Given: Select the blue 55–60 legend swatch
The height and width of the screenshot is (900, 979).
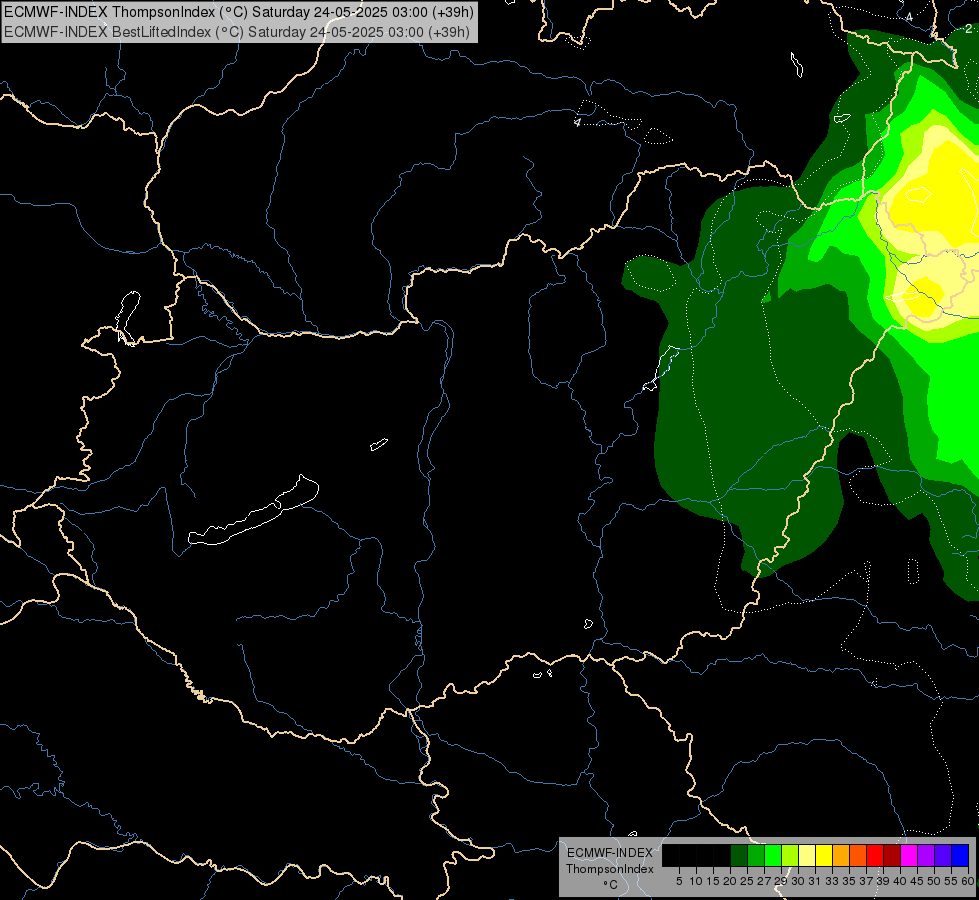Looking at the screenshot, I should [960, 855].
